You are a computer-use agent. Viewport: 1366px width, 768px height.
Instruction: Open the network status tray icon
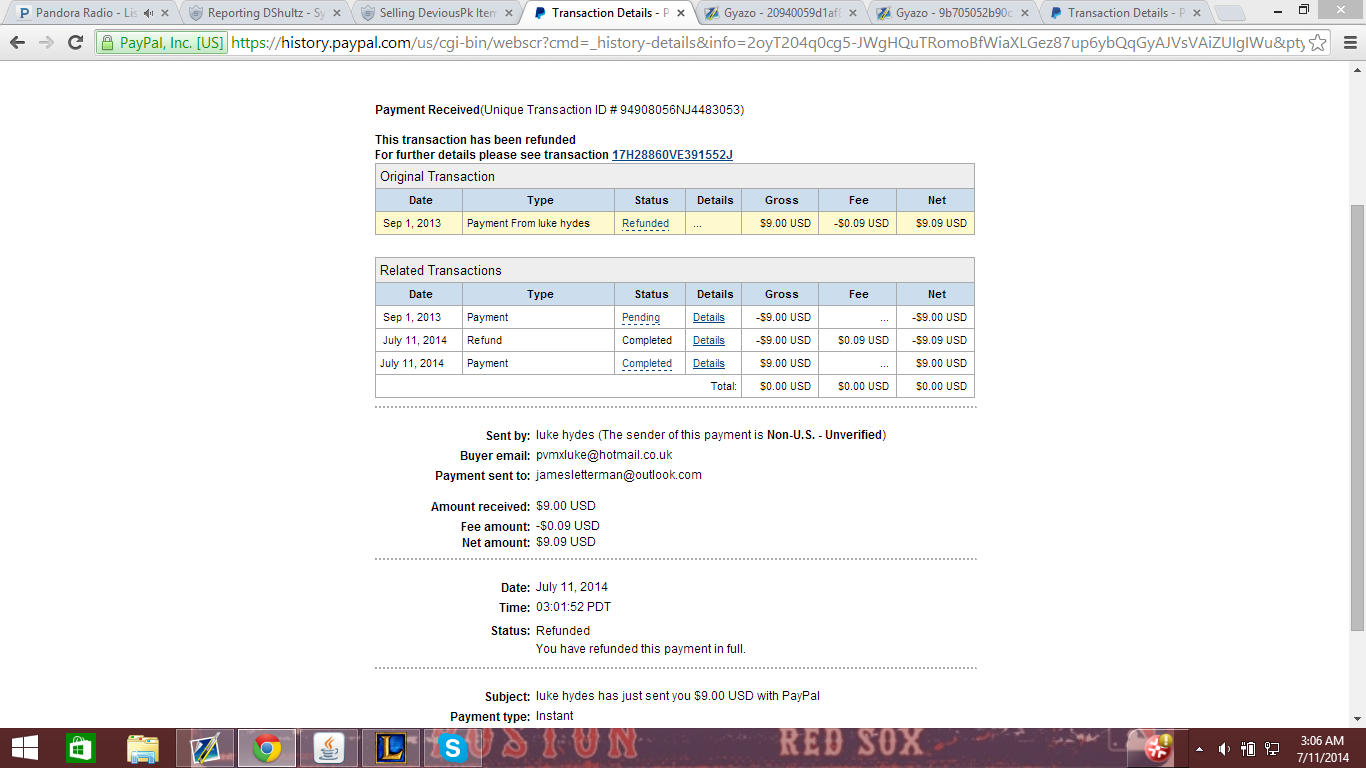1272,748
